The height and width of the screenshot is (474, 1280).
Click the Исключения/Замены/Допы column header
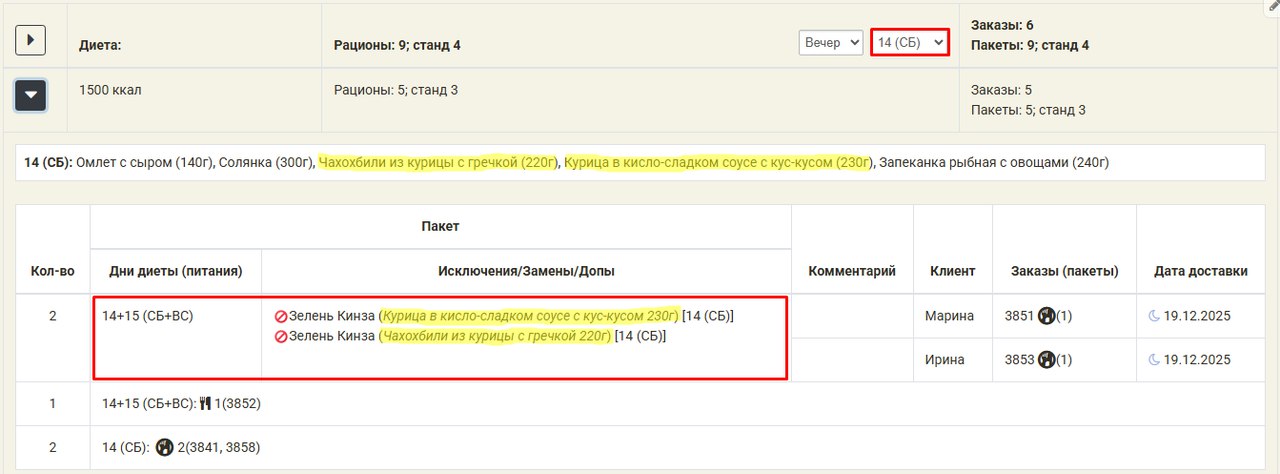[x=526, y=271]
